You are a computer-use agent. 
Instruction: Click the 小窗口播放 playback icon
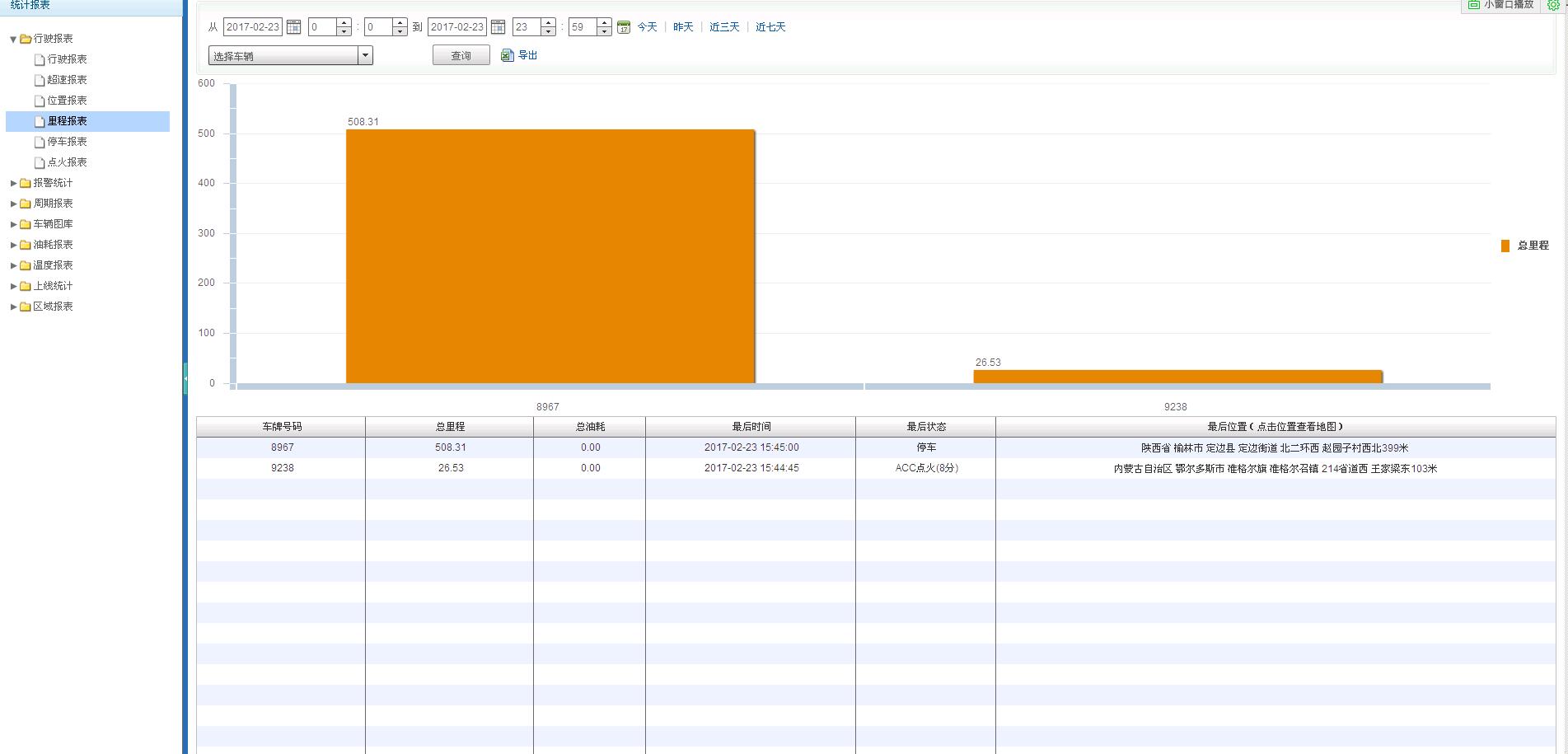[x=1474, y=6]
